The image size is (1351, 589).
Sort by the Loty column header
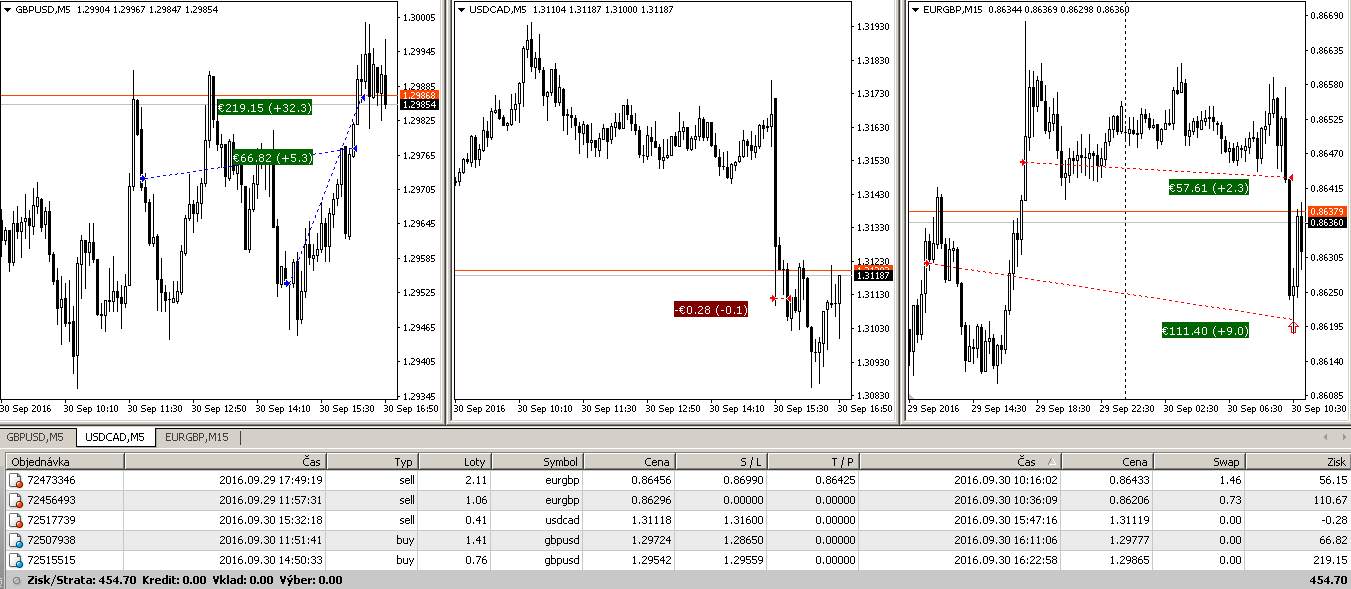(x=455, y=461)
